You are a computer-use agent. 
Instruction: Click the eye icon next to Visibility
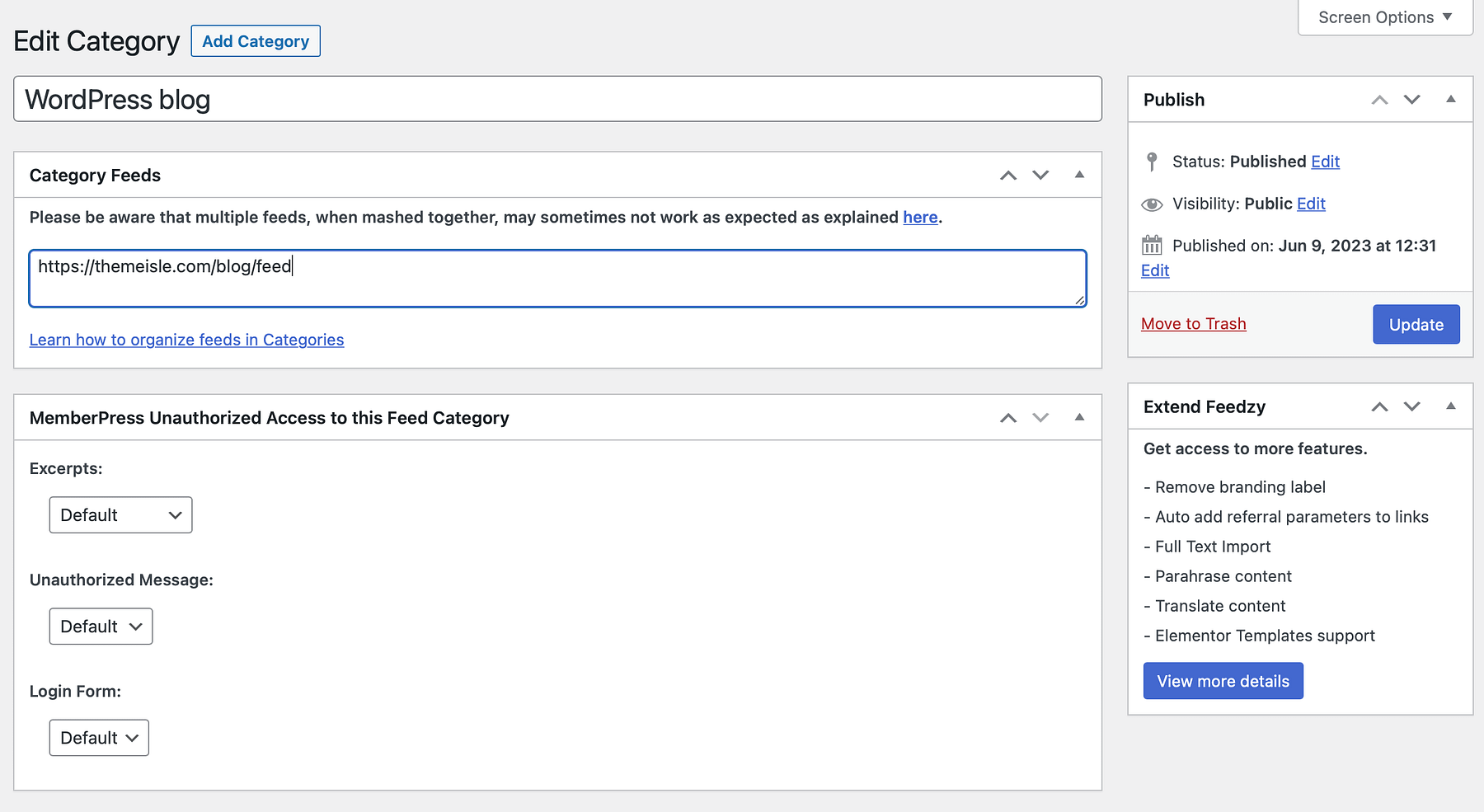click(x=1152, y=203)
